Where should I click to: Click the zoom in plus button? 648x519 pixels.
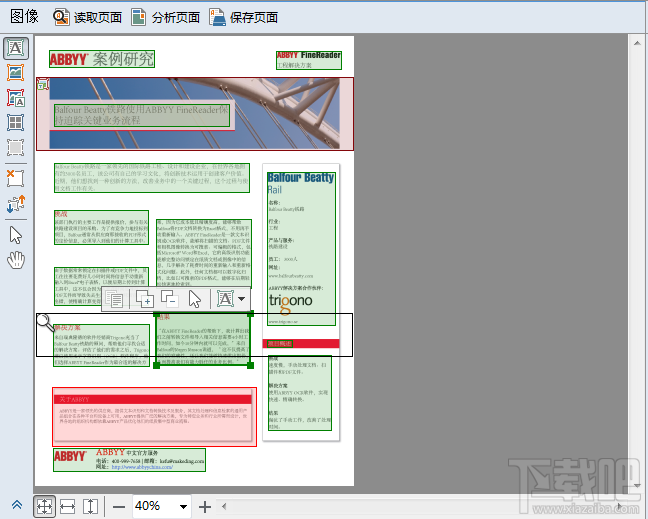(x=205, y=507)
